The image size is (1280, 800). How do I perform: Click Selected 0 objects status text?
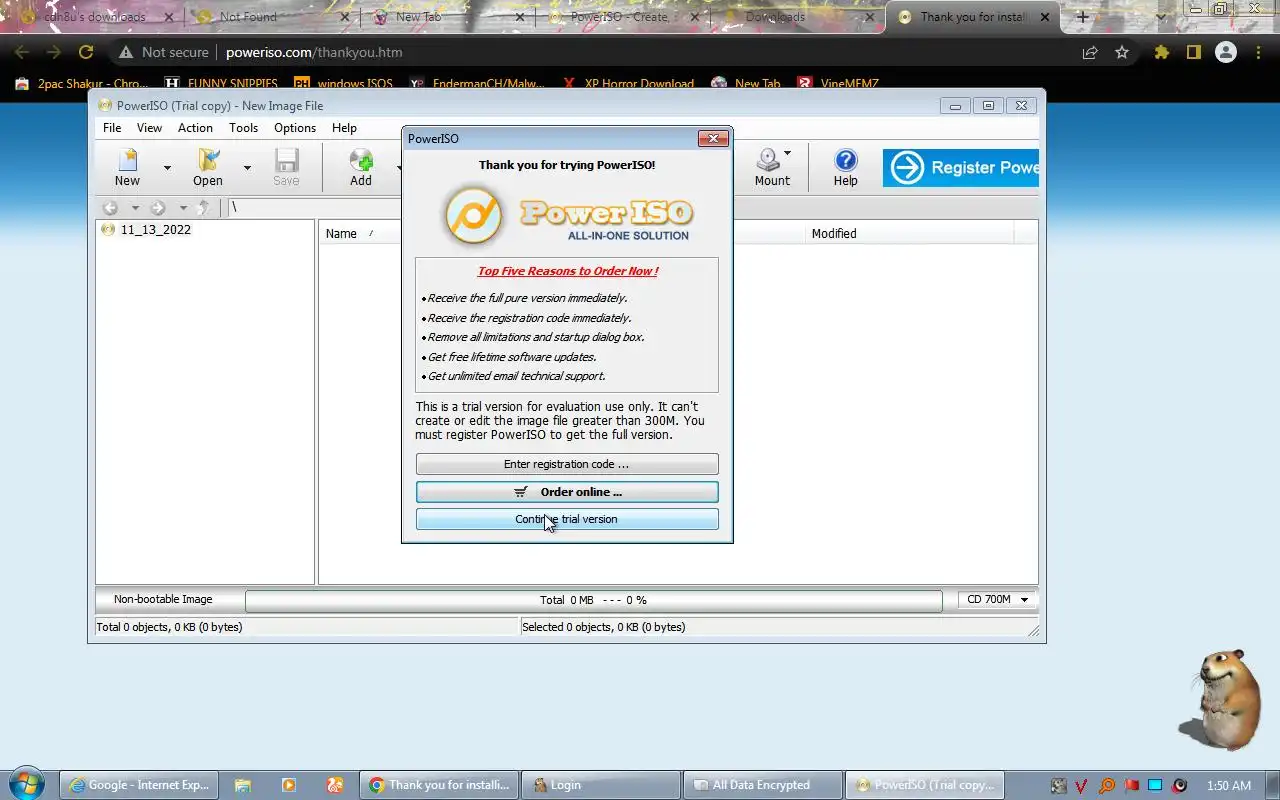pos(603,627)
